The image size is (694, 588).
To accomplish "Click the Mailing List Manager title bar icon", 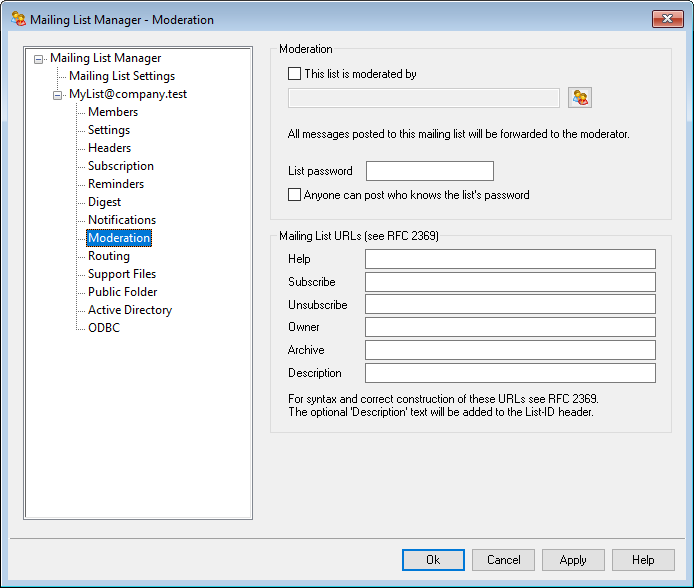I will point(18,18).
